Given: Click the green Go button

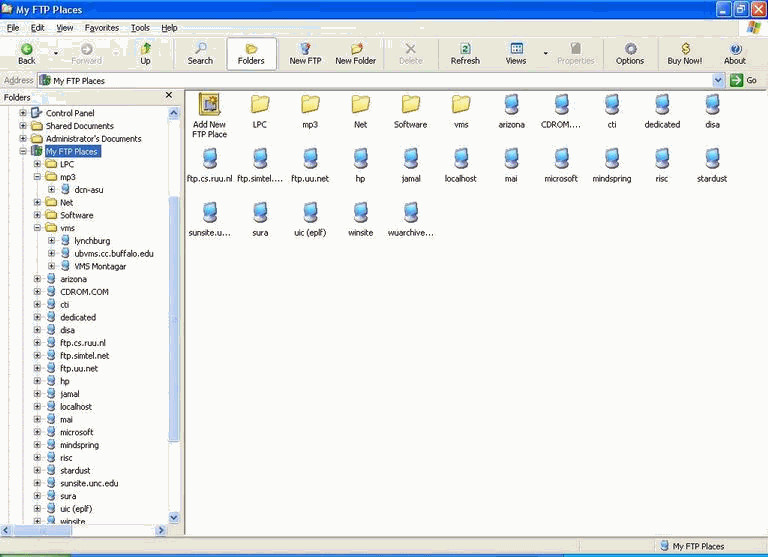Looking at the screenshot, I should coord(744,80).
